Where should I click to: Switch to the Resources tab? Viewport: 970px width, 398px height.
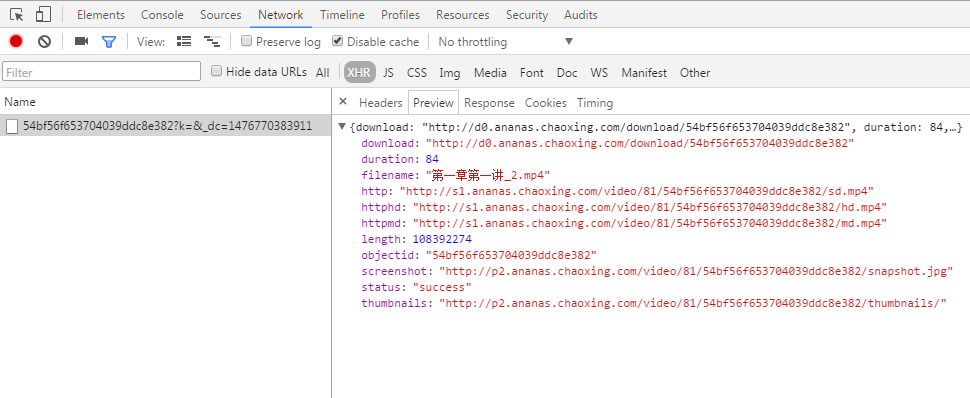(463, 15)
